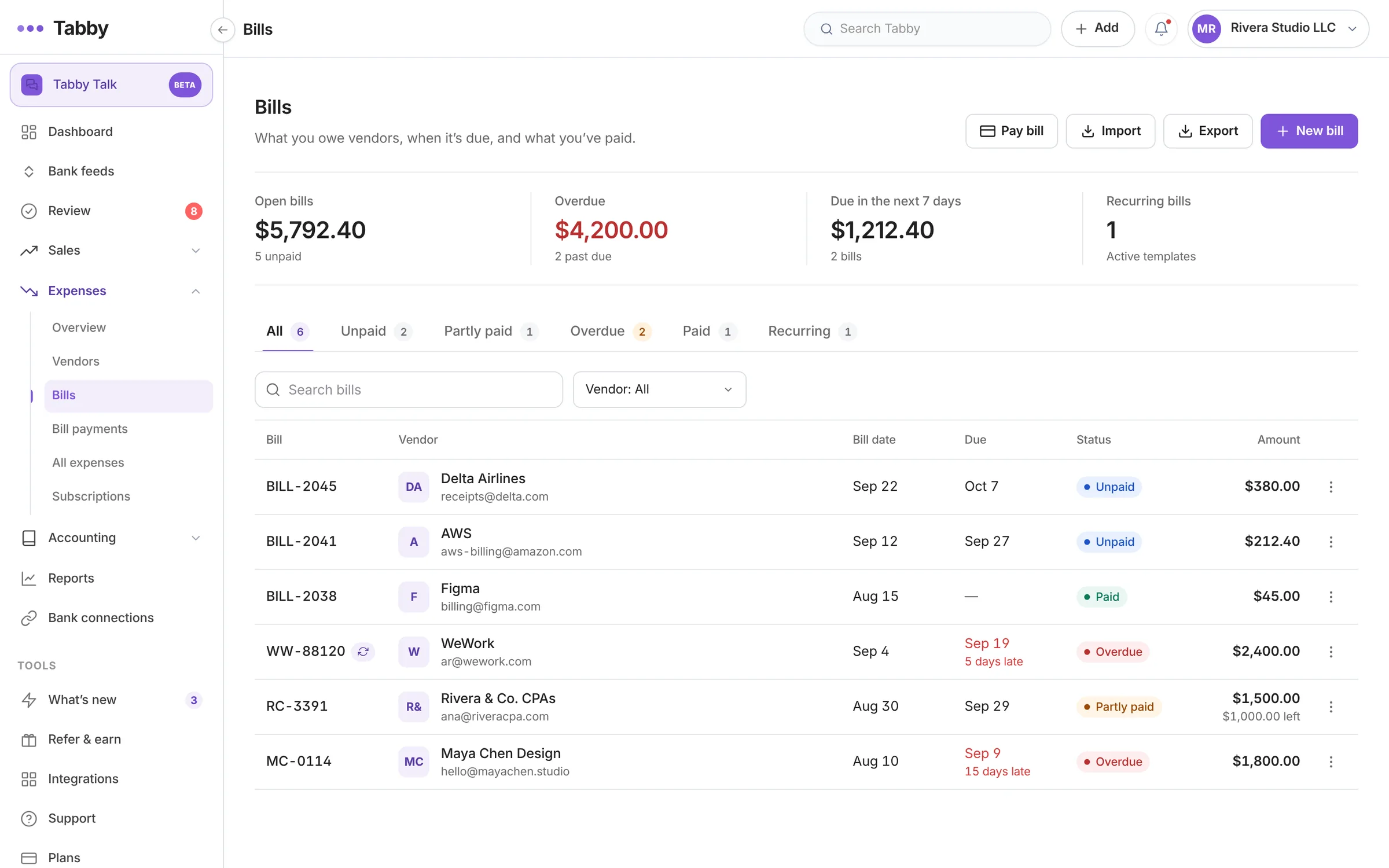Open What's new in tools

(111, 700)
